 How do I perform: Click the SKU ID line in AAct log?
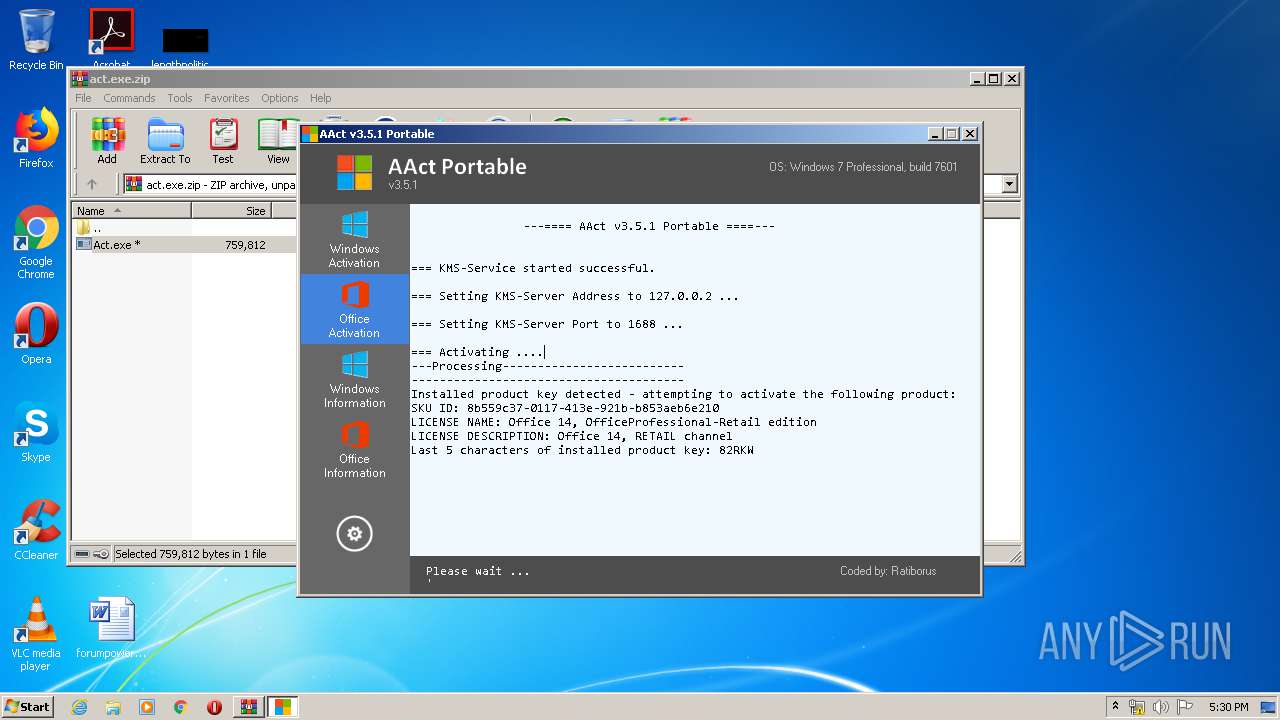tap(565, 408)
